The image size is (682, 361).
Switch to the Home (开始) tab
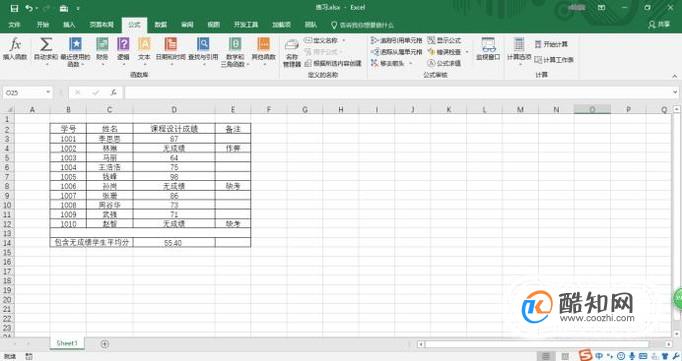(43, 25)
